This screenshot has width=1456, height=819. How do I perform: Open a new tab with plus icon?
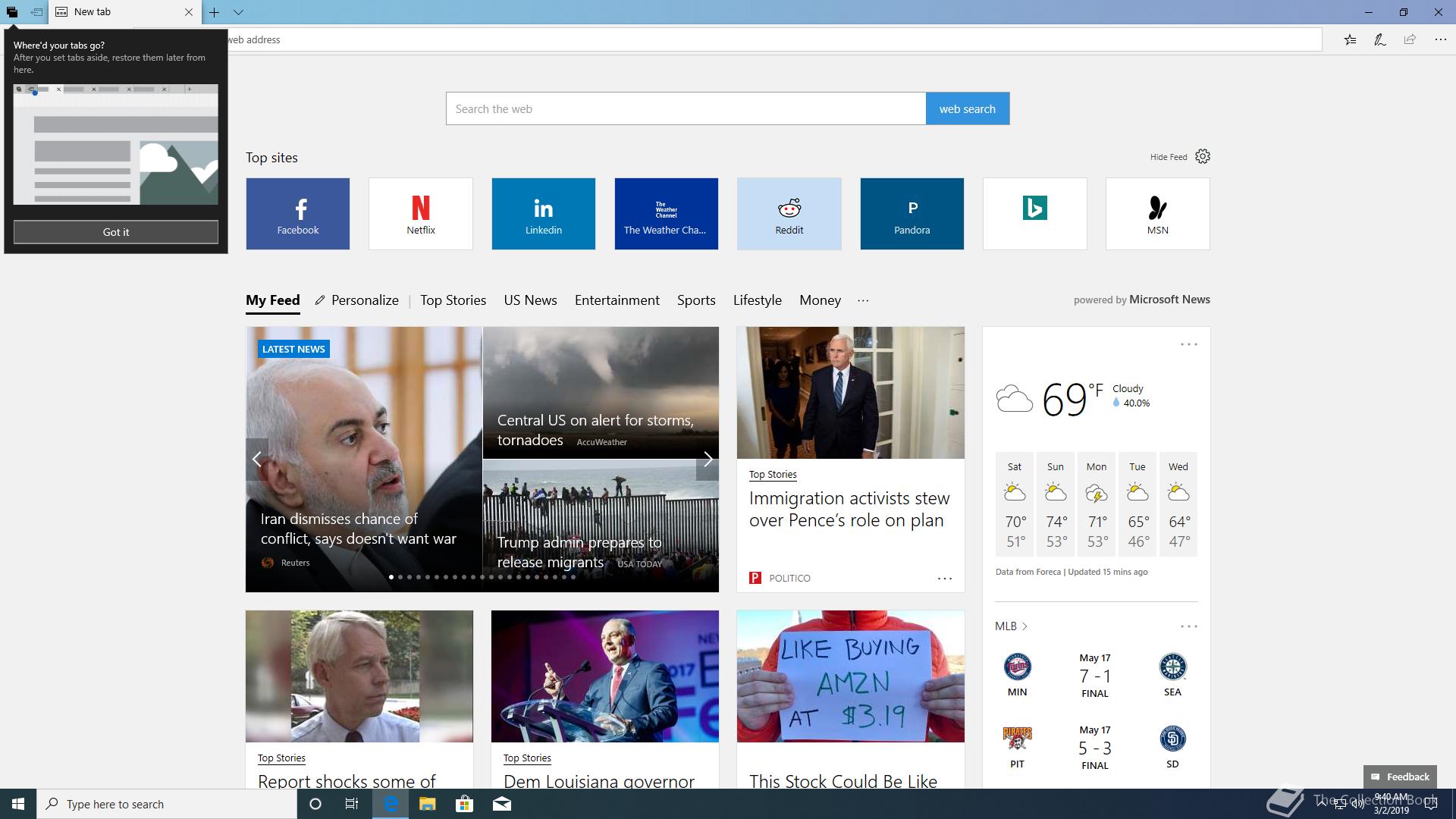pyautogui.click(x=215, y=12)
